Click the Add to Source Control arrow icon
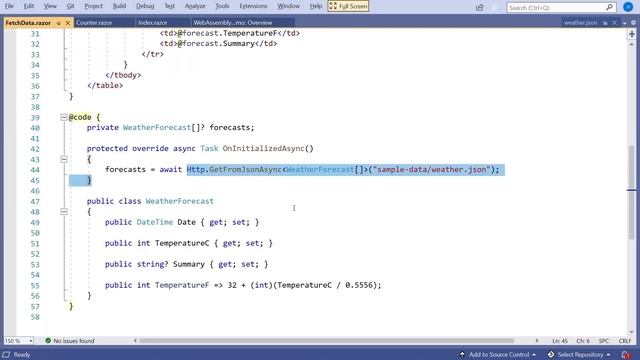Viewport: 640px width, 360px height. 462,355
